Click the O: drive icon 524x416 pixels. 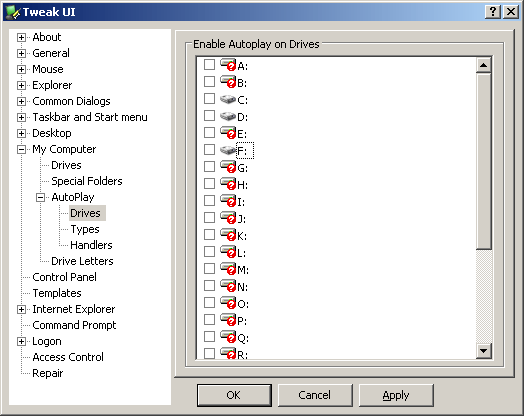click(x=228, y=303)
